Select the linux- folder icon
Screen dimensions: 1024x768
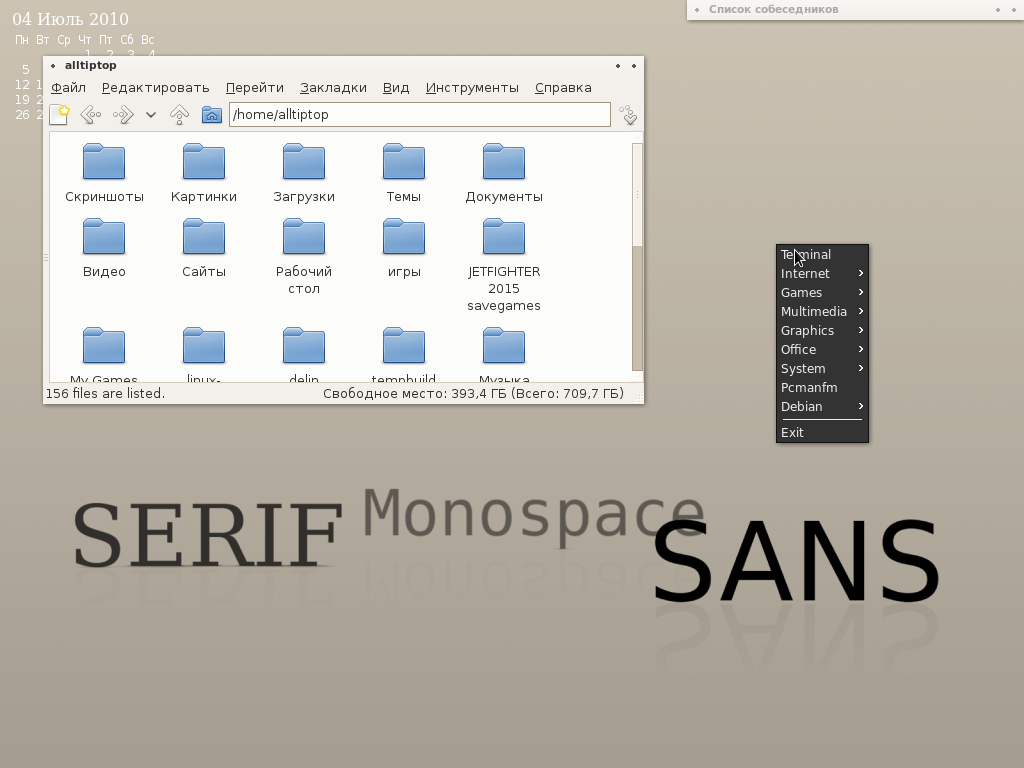(204, 345)
